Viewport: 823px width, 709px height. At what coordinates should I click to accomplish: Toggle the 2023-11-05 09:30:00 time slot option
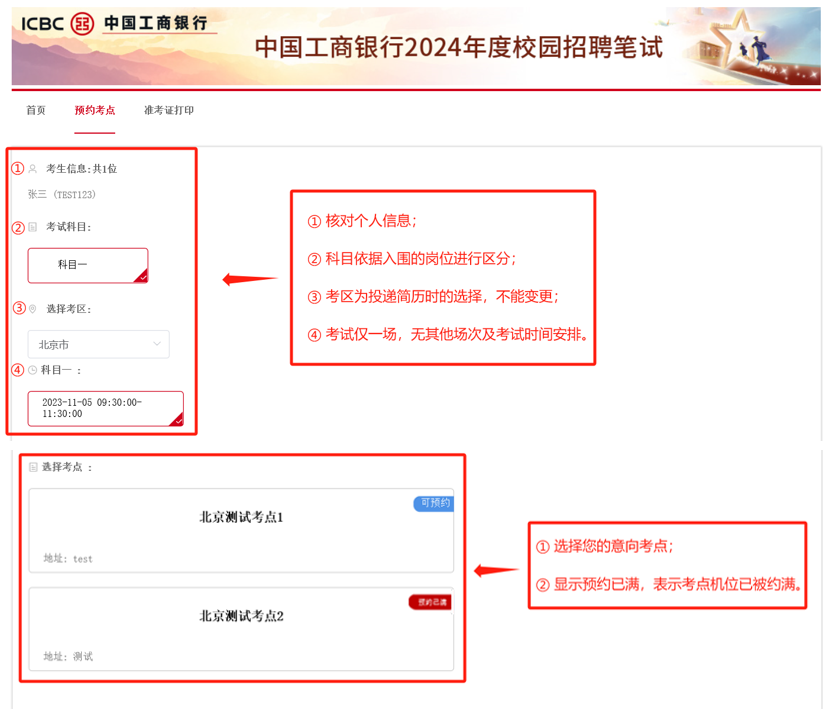pos(105,408)
